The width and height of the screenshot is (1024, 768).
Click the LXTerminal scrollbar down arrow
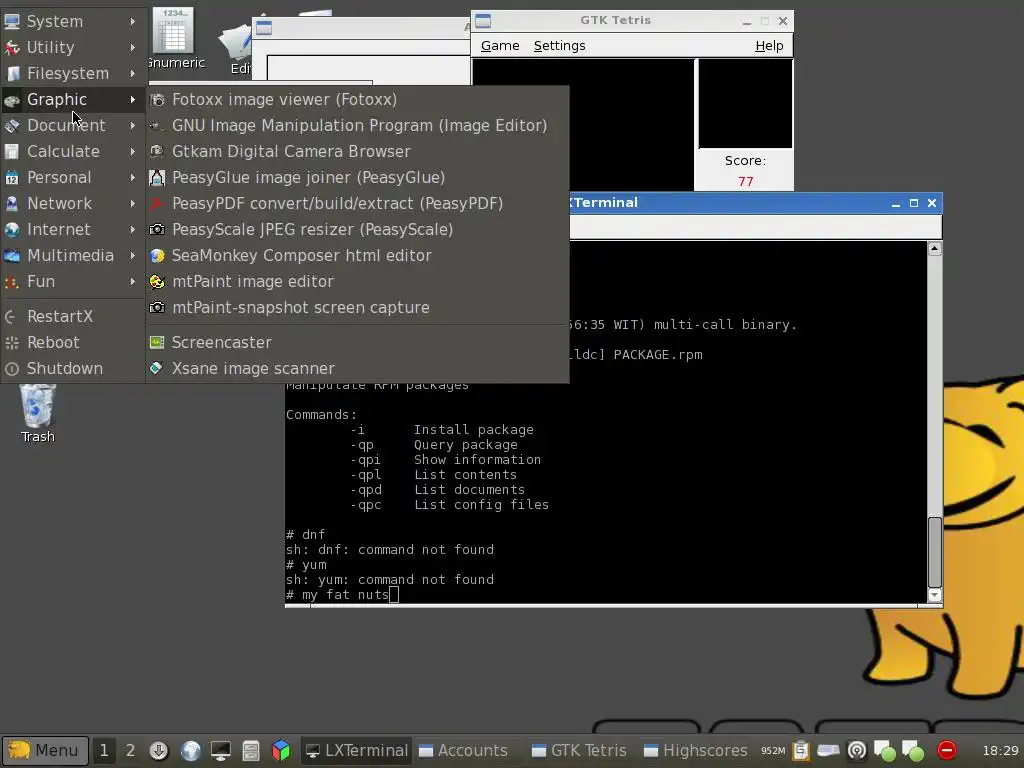pos(935,595)
